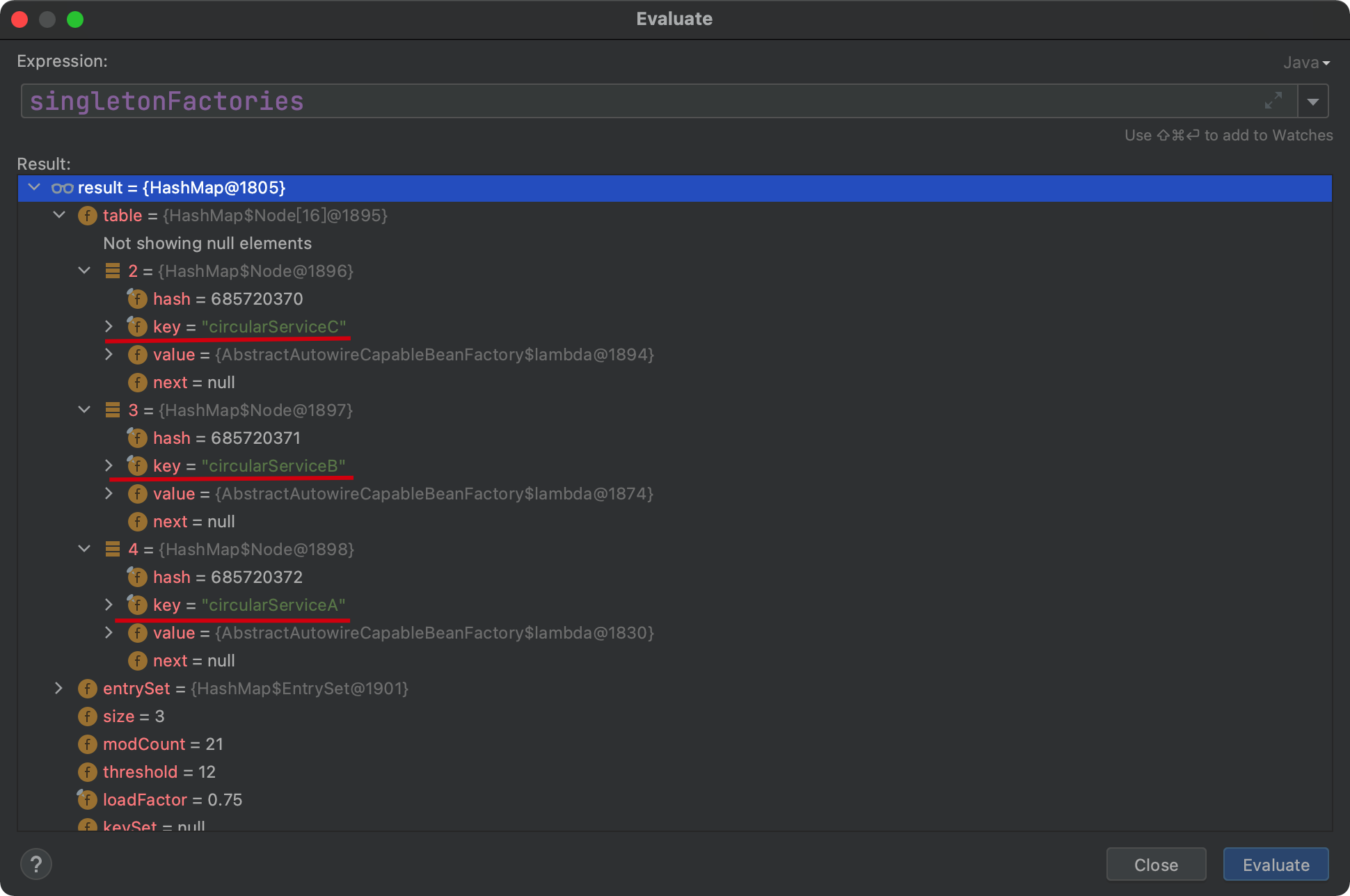Toggle collapse on 'result = {HashMap@1805}'
Viewport: 1350px width, 896px height.
coord(34,188)
